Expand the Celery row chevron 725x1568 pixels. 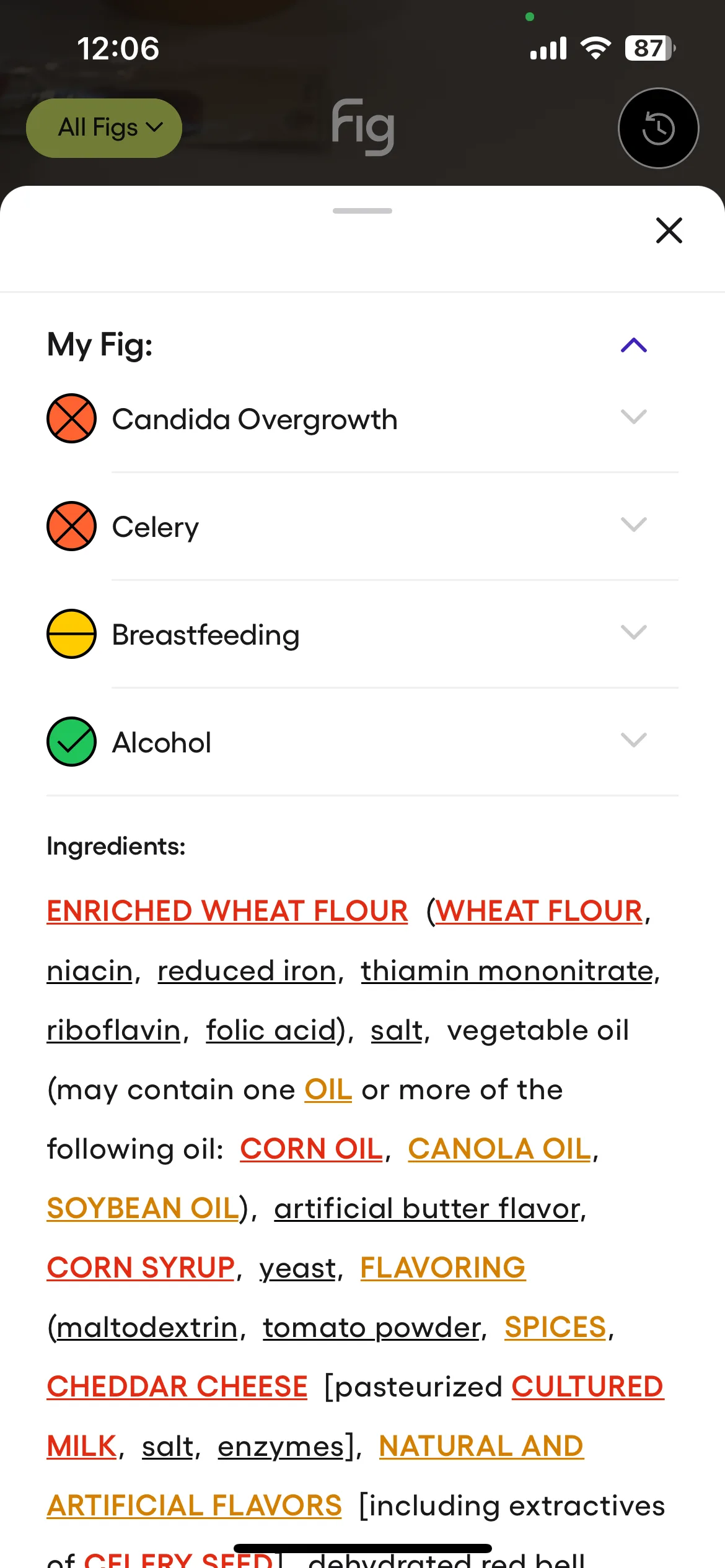634,525
